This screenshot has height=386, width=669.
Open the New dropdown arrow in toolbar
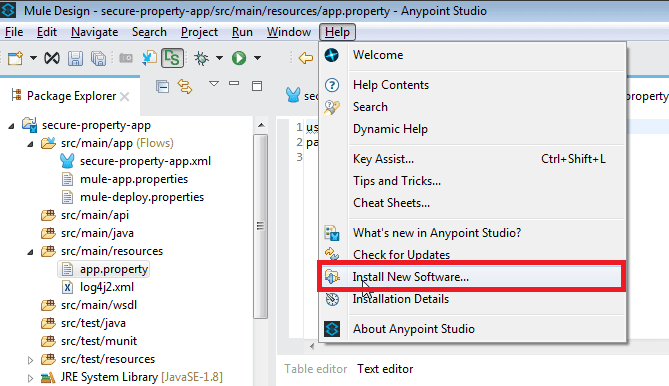(33, 58)
